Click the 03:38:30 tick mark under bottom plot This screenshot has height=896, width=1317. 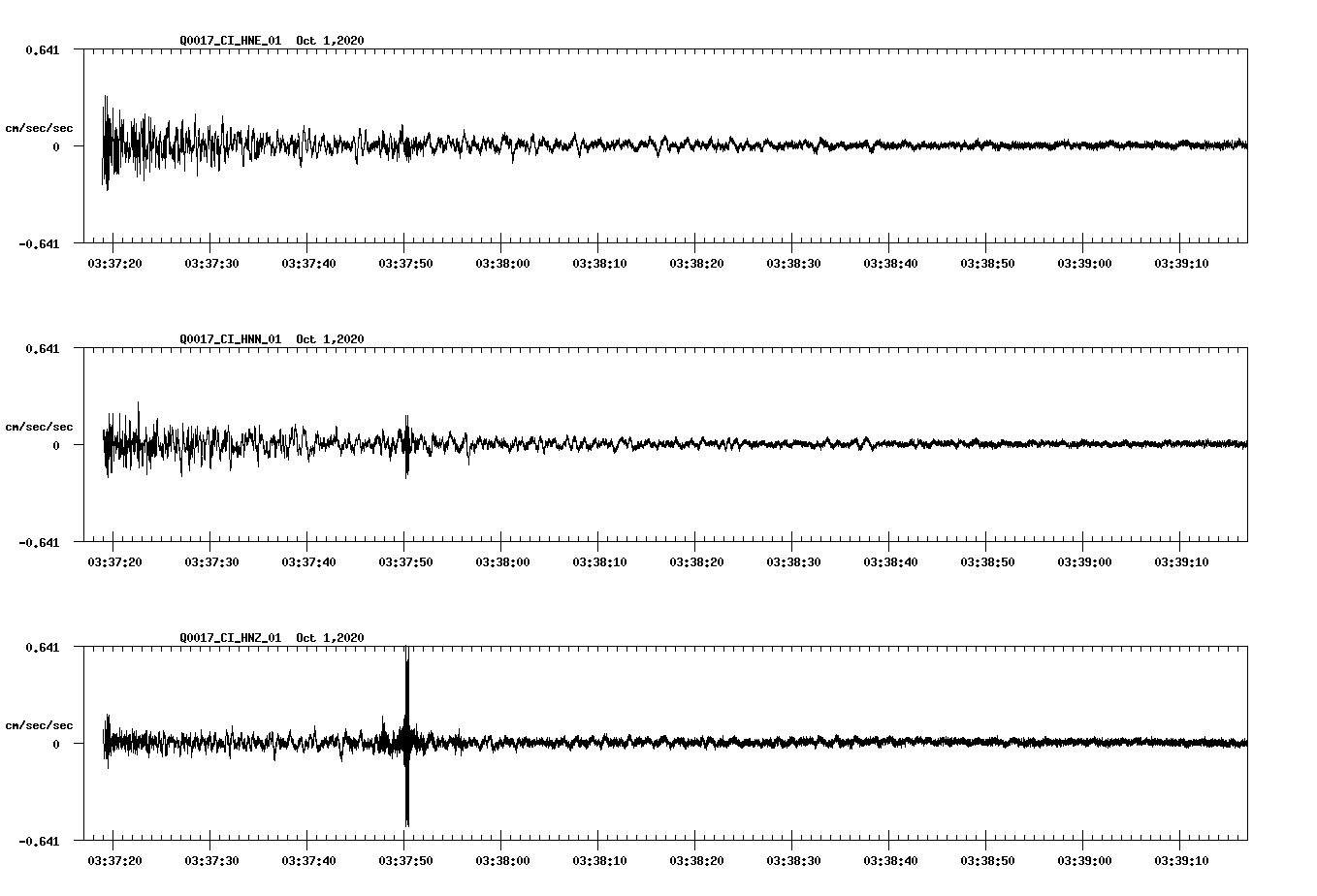tap(792, 842)
